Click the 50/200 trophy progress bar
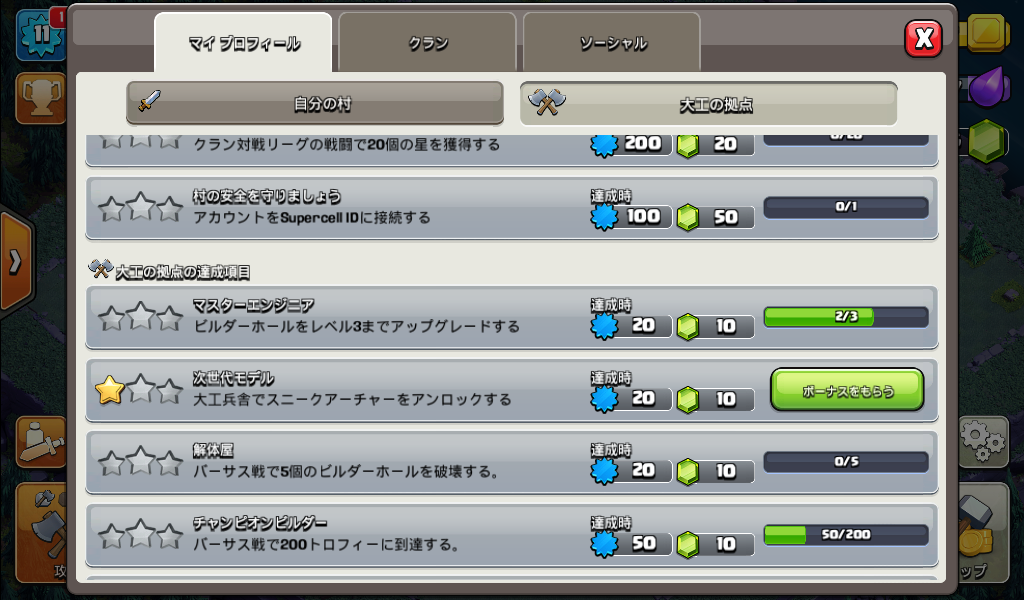This screenshot has height=600, width=1024. 846,535
